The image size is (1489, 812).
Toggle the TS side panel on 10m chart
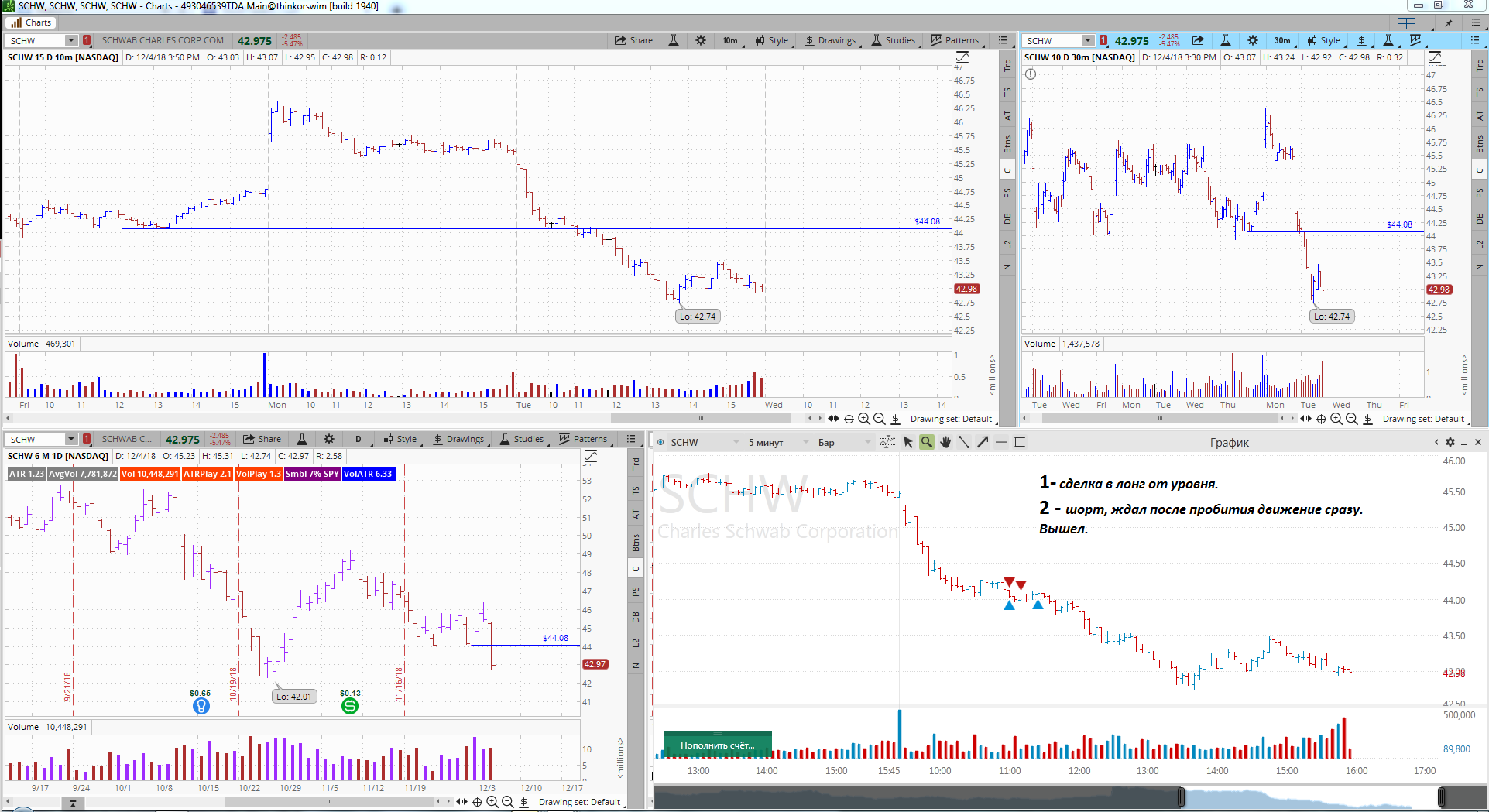[1007, 92]
